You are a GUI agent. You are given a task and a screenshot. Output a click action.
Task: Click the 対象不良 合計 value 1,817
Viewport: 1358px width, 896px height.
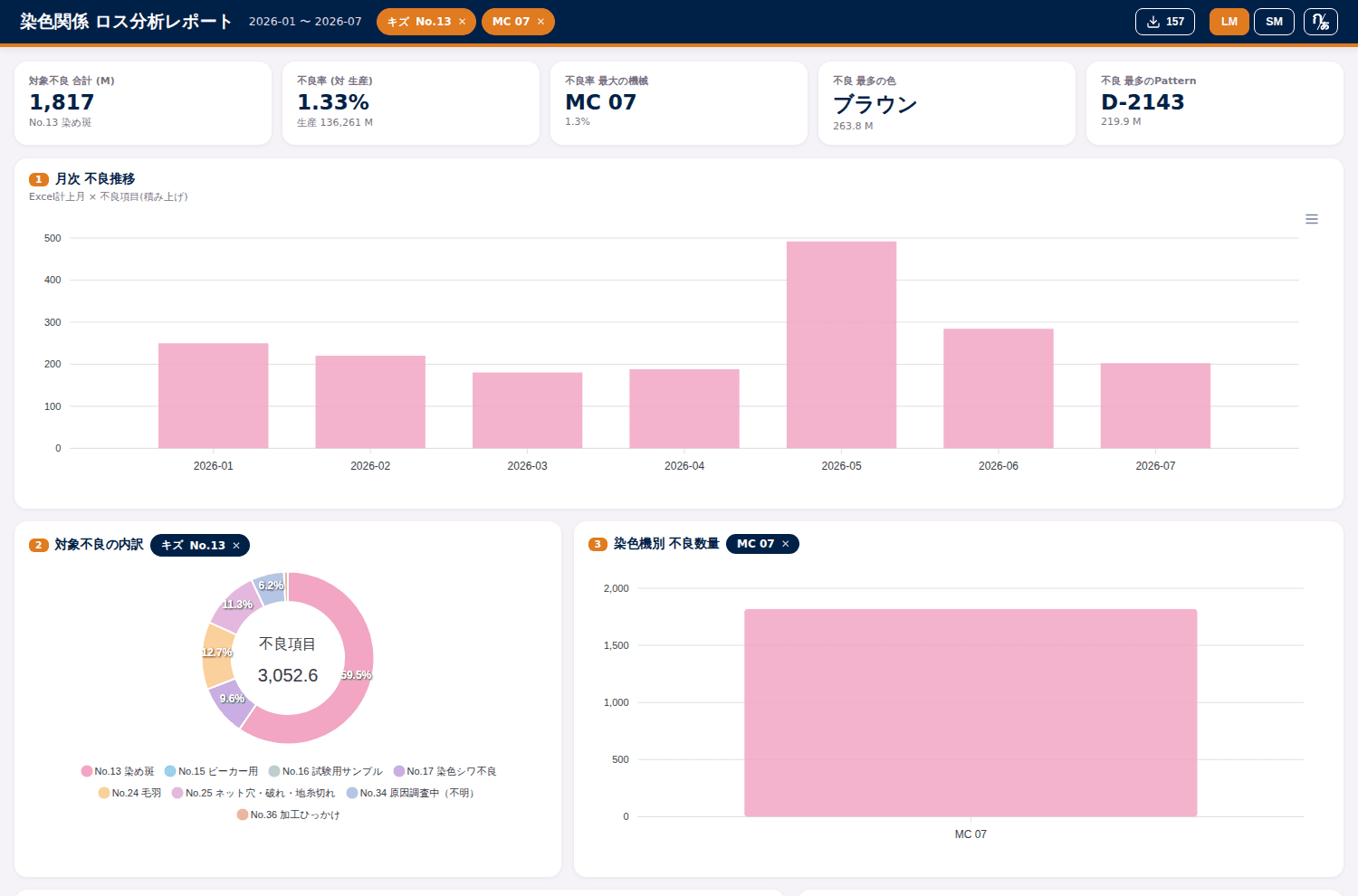pyautogui.click(x=62, y=102)
